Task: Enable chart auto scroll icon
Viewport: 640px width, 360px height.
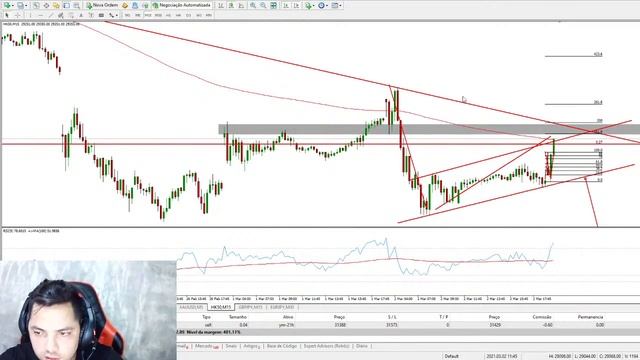Action: pos(286,5)
